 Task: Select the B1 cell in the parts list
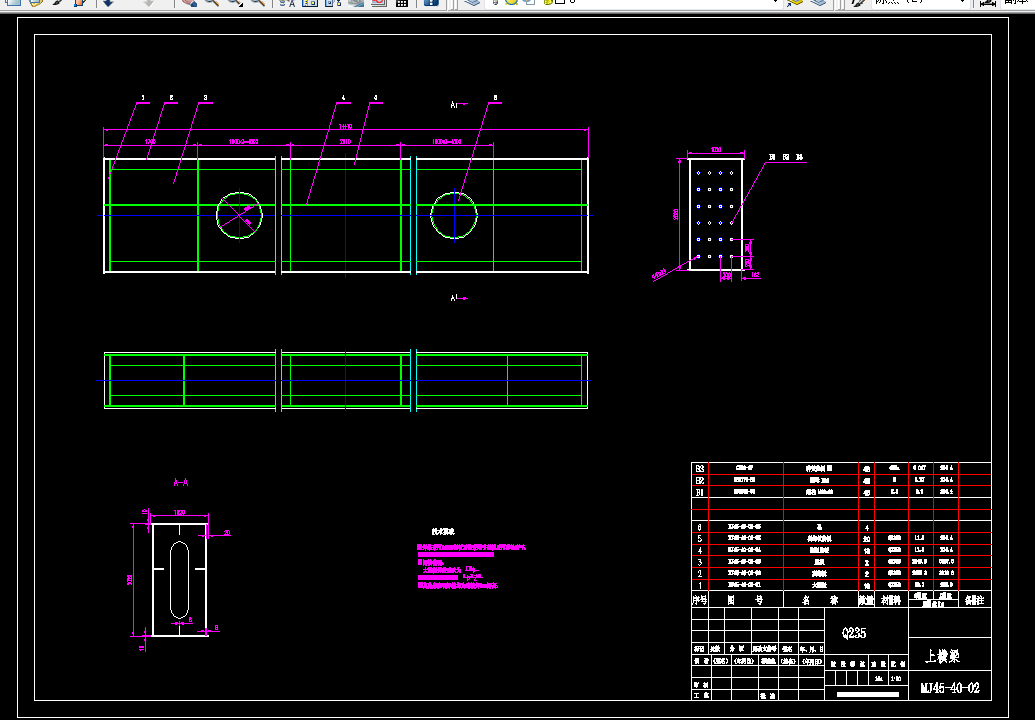coord(700,492)
